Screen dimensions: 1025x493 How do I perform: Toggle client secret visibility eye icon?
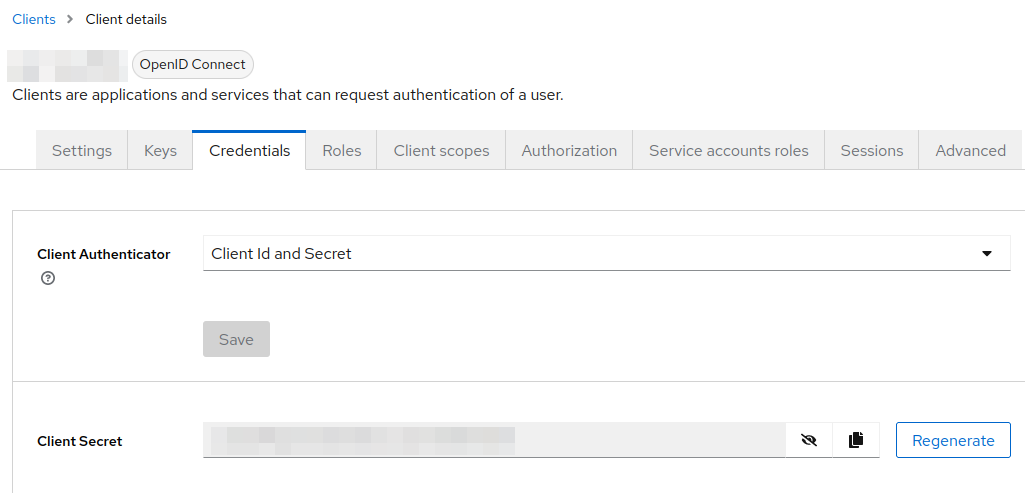809,440
